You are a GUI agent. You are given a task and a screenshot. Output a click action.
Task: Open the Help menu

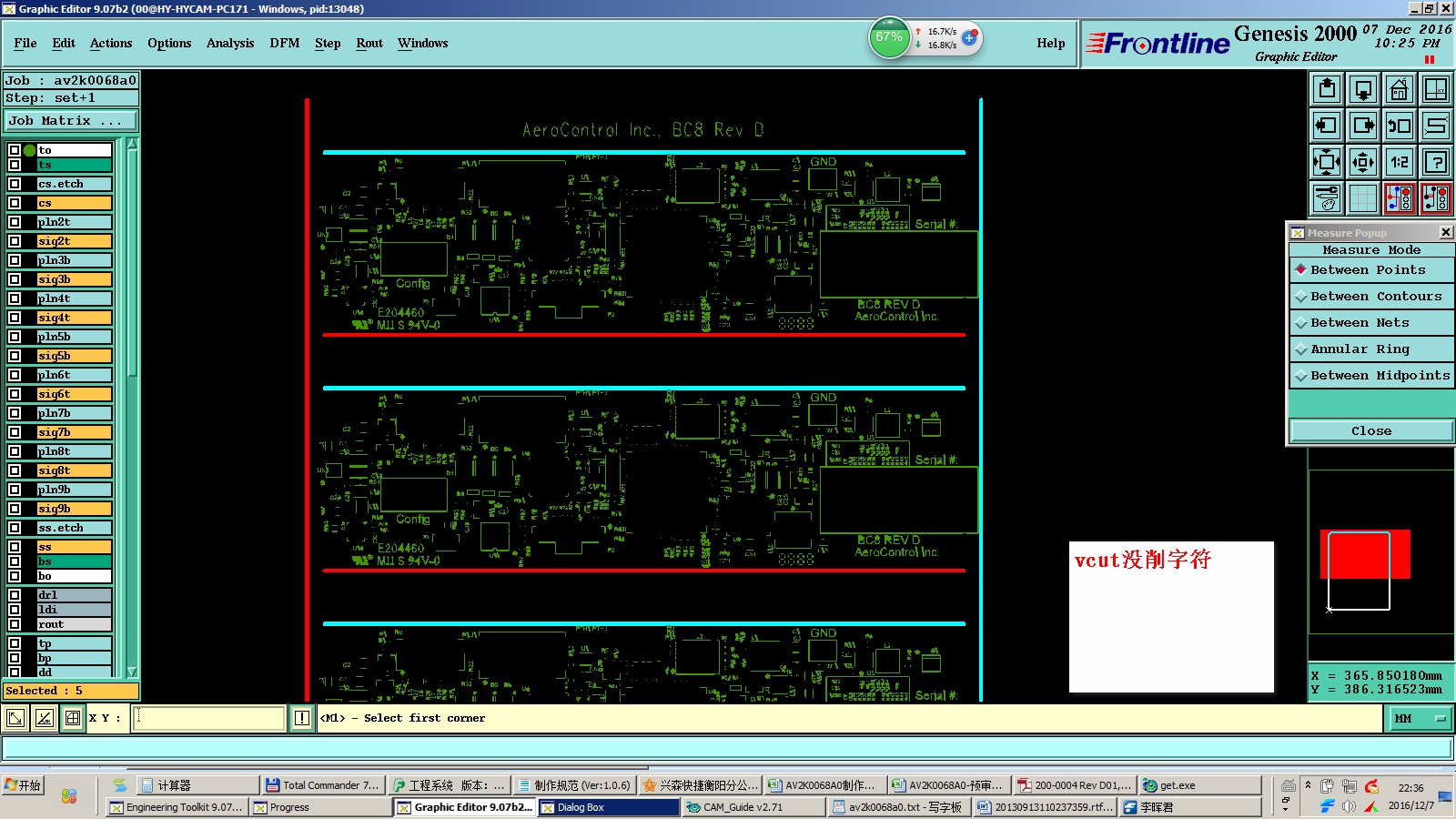(1051, 43)
